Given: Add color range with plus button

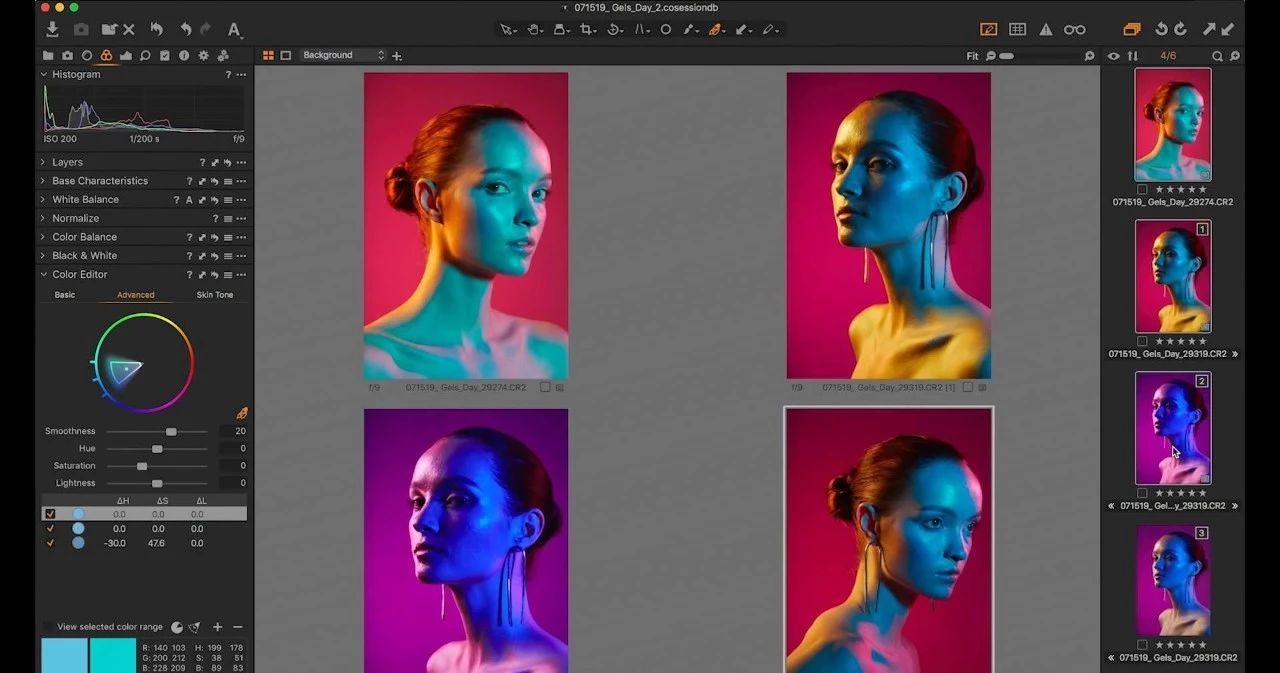Looking at the screenshot, I should click(x=217, y=627).
